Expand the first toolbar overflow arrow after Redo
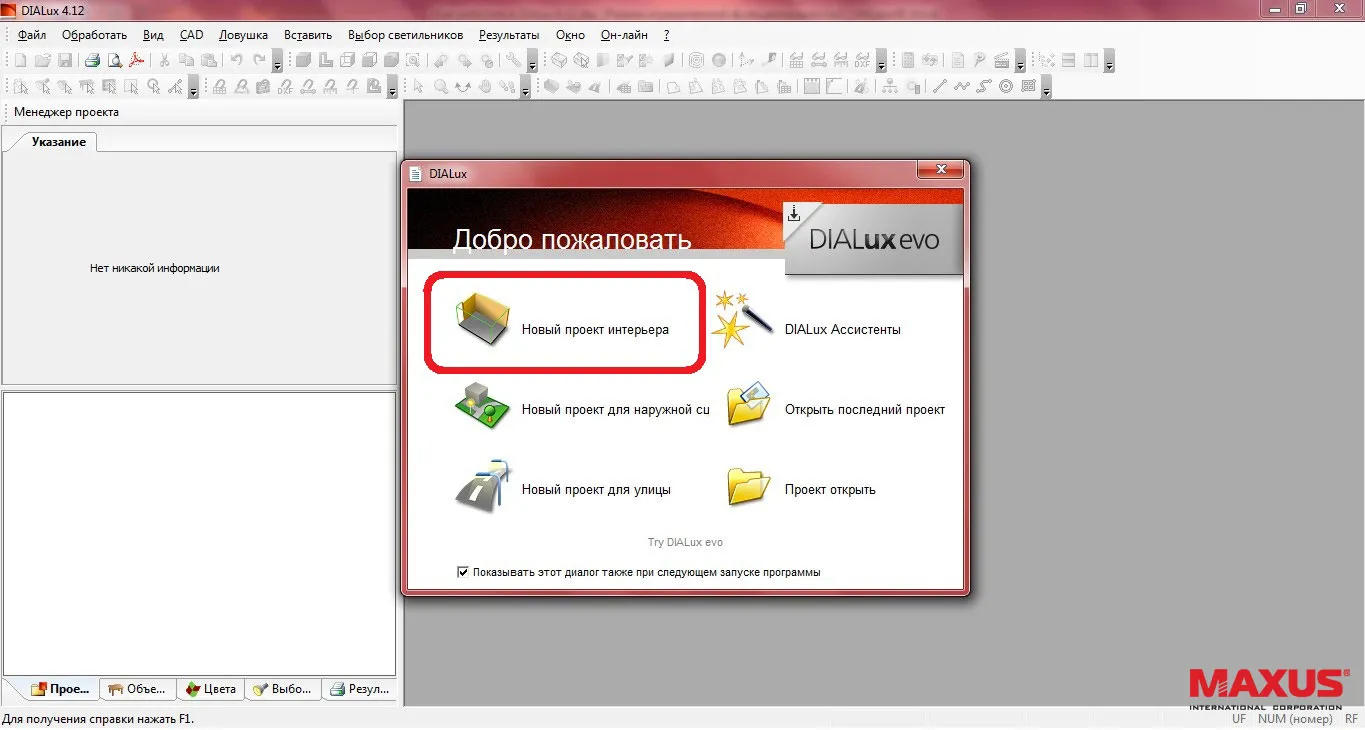This screenshot has height=730, width=1365. (x=277, y=64)
